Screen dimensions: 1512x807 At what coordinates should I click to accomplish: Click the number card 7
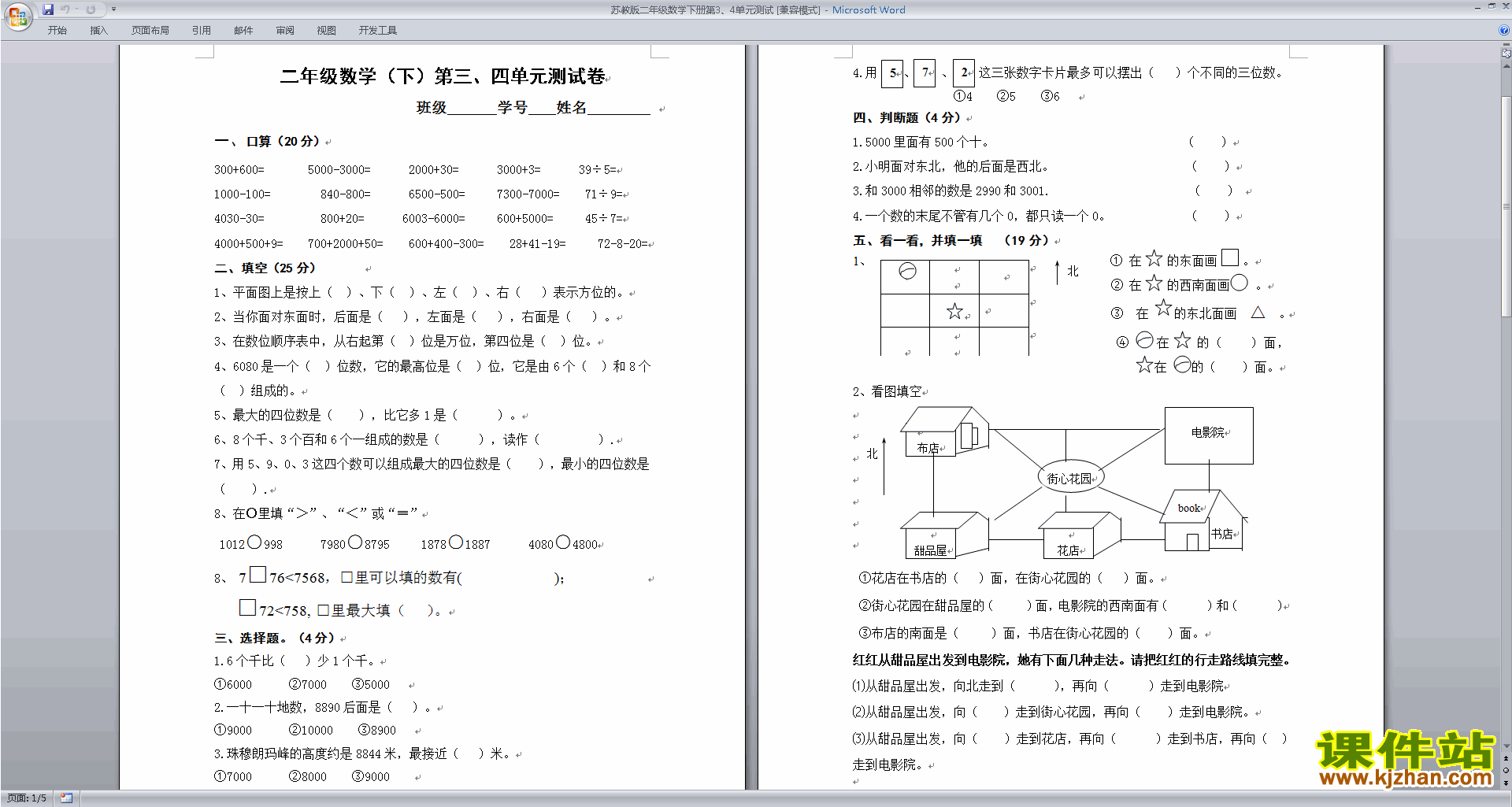coord(925,72)
